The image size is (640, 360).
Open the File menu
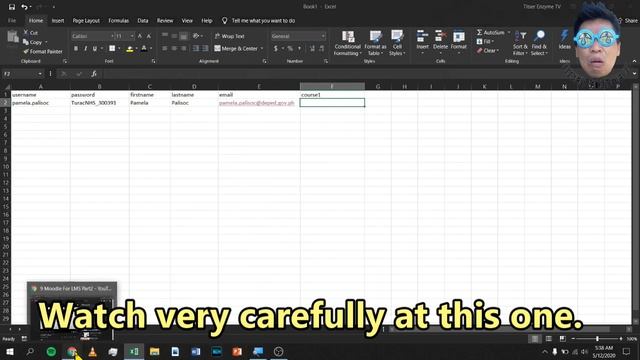tap(12, 20)
